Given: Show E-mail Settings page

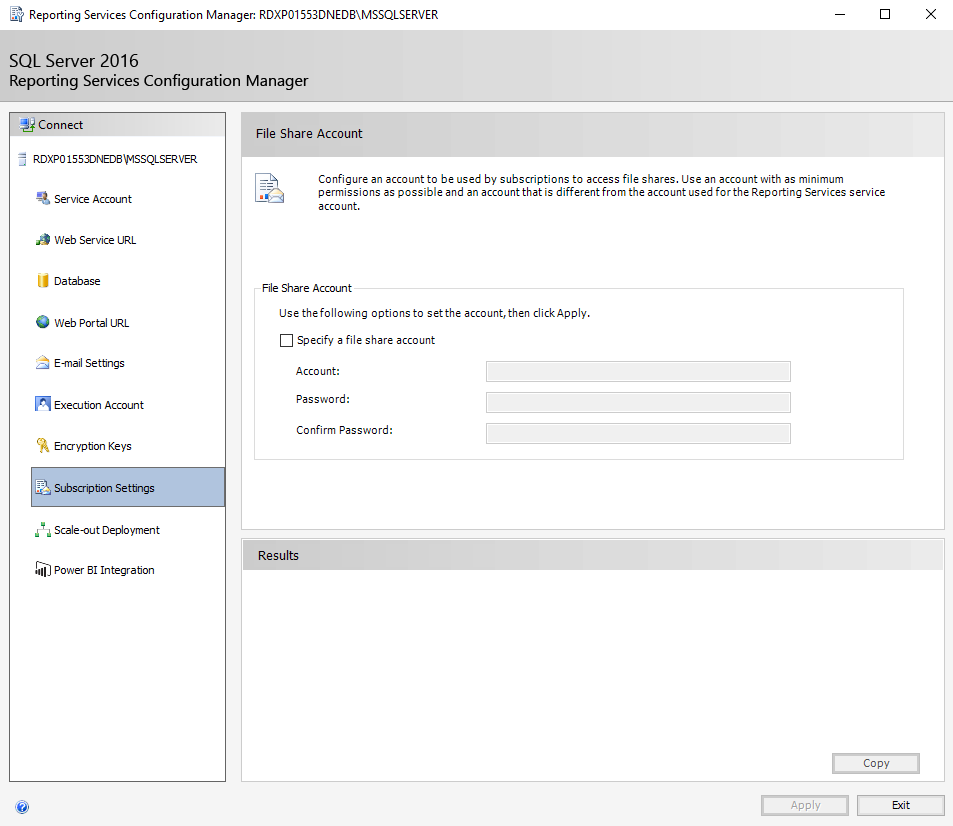Looking at the screenshot, I should pyautogui.click(x=89, y=363).
